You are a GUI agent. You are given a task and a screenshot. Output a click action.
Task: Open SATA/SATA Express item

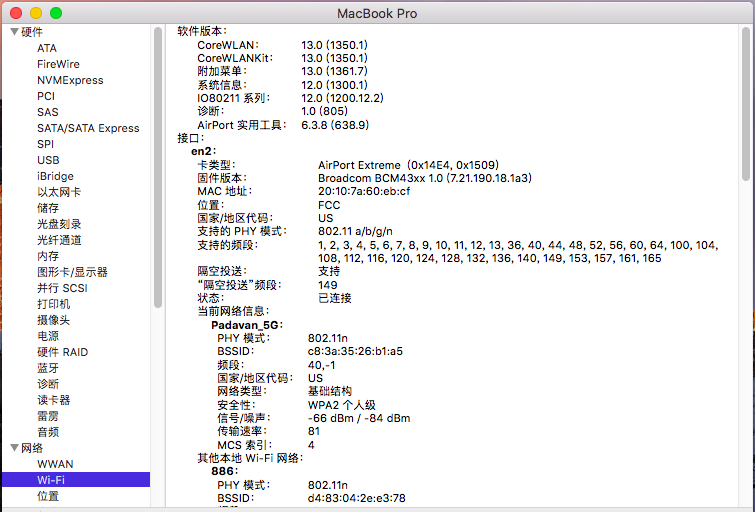[x=88, y=128]
